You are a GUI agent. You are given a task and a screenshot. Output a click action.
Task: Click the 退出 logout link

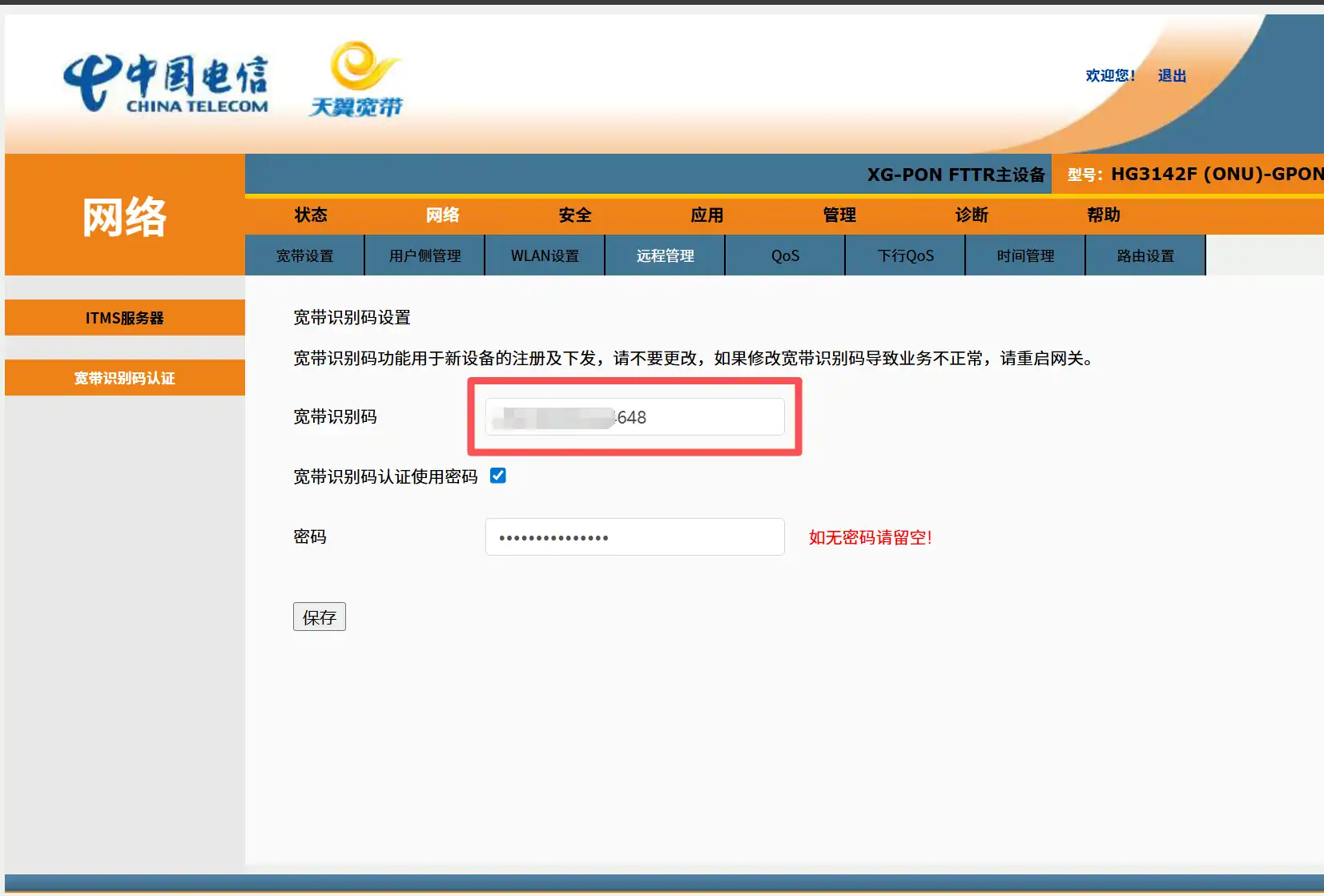(1171, 75)
